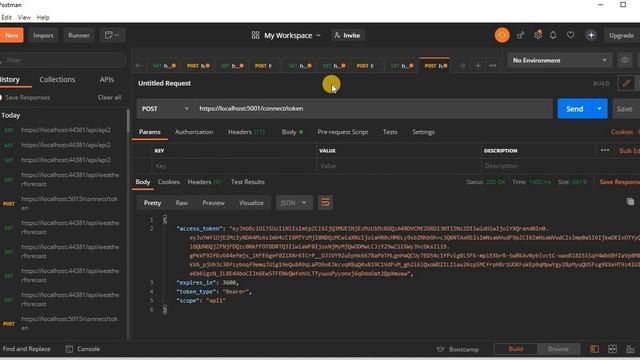The height and width of the screenshot is (360, 640).
Task: Click Clear all in History
Action: click(109, 98)
